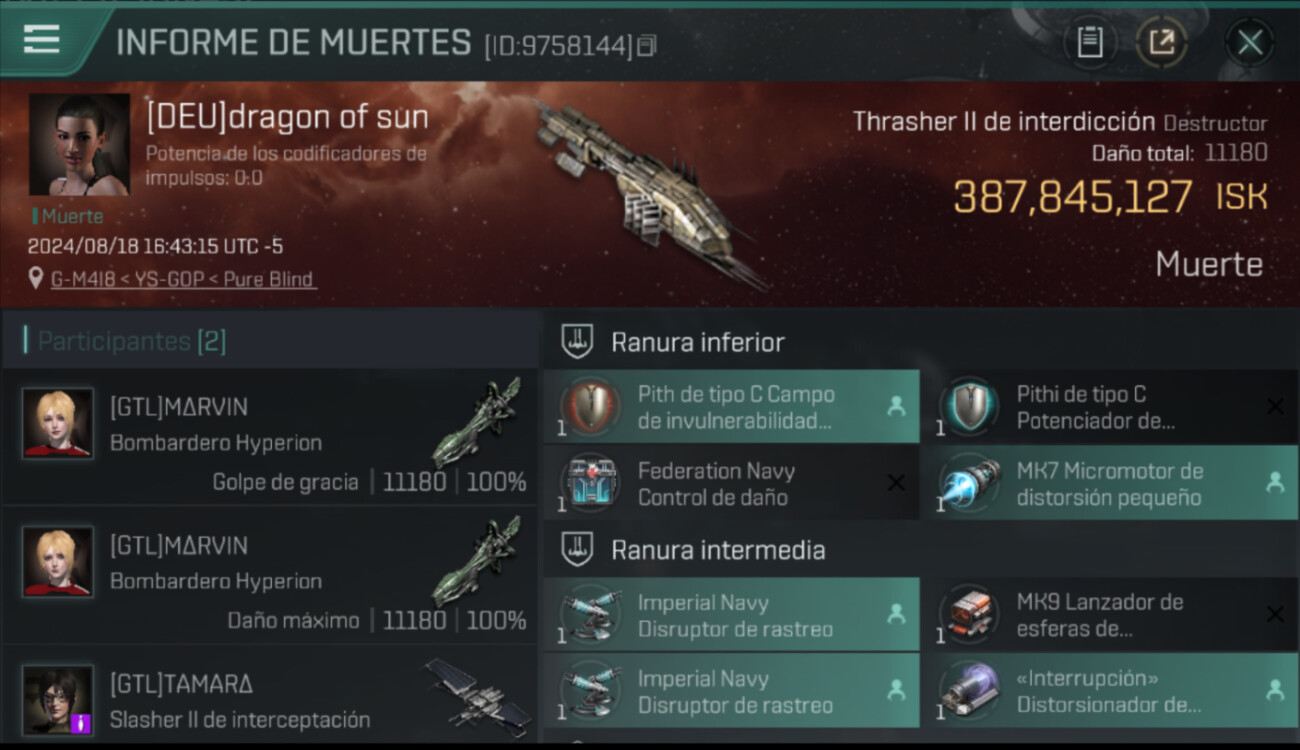Click person icon on first Imperial Navy Disruptor
The height and width of the screenshot is (750, 1300).
pos(896,614)
